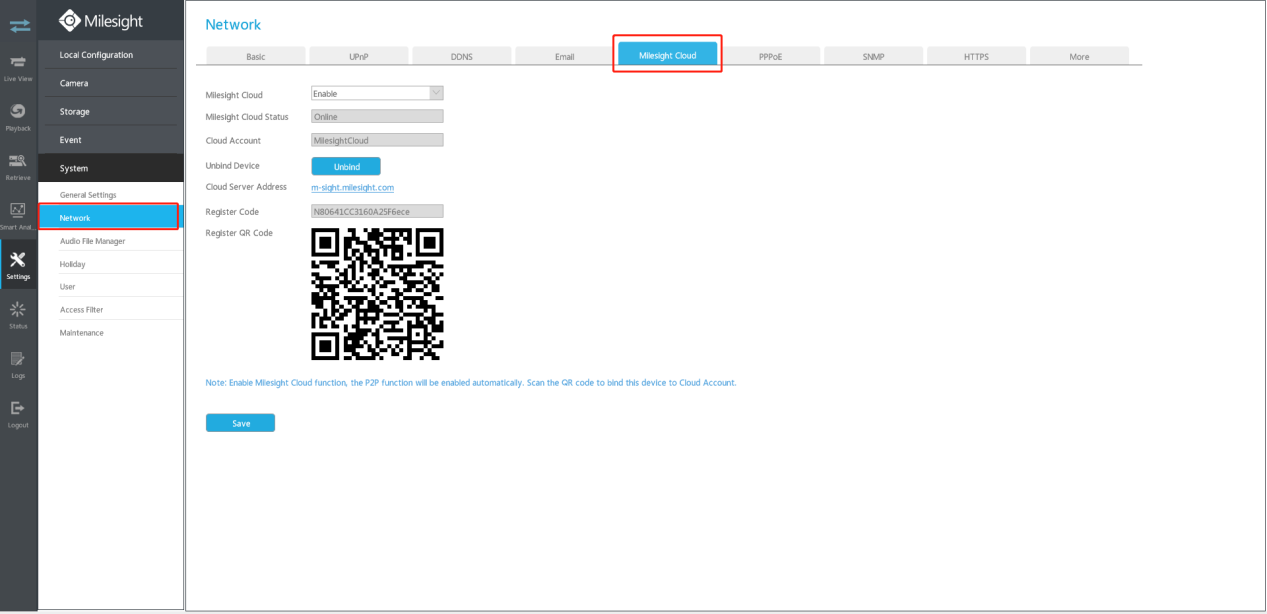Switch to the Basic tab
Screen dimensions: 1267x614
click(x=255, y=56)
